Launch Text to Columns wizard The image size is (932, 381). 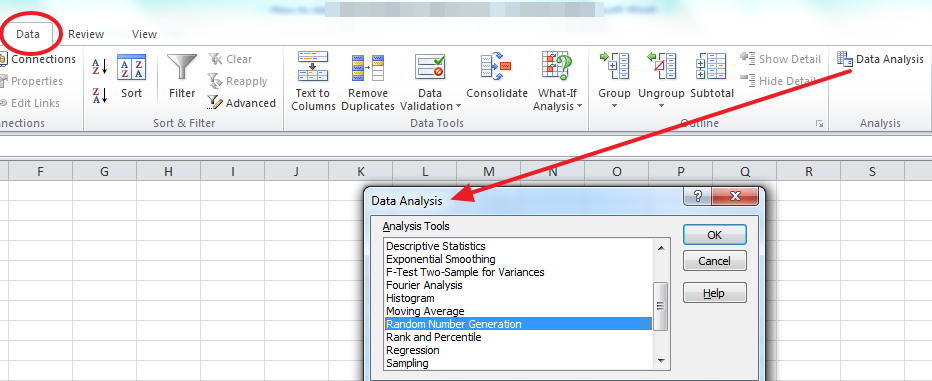click(313, 82)
